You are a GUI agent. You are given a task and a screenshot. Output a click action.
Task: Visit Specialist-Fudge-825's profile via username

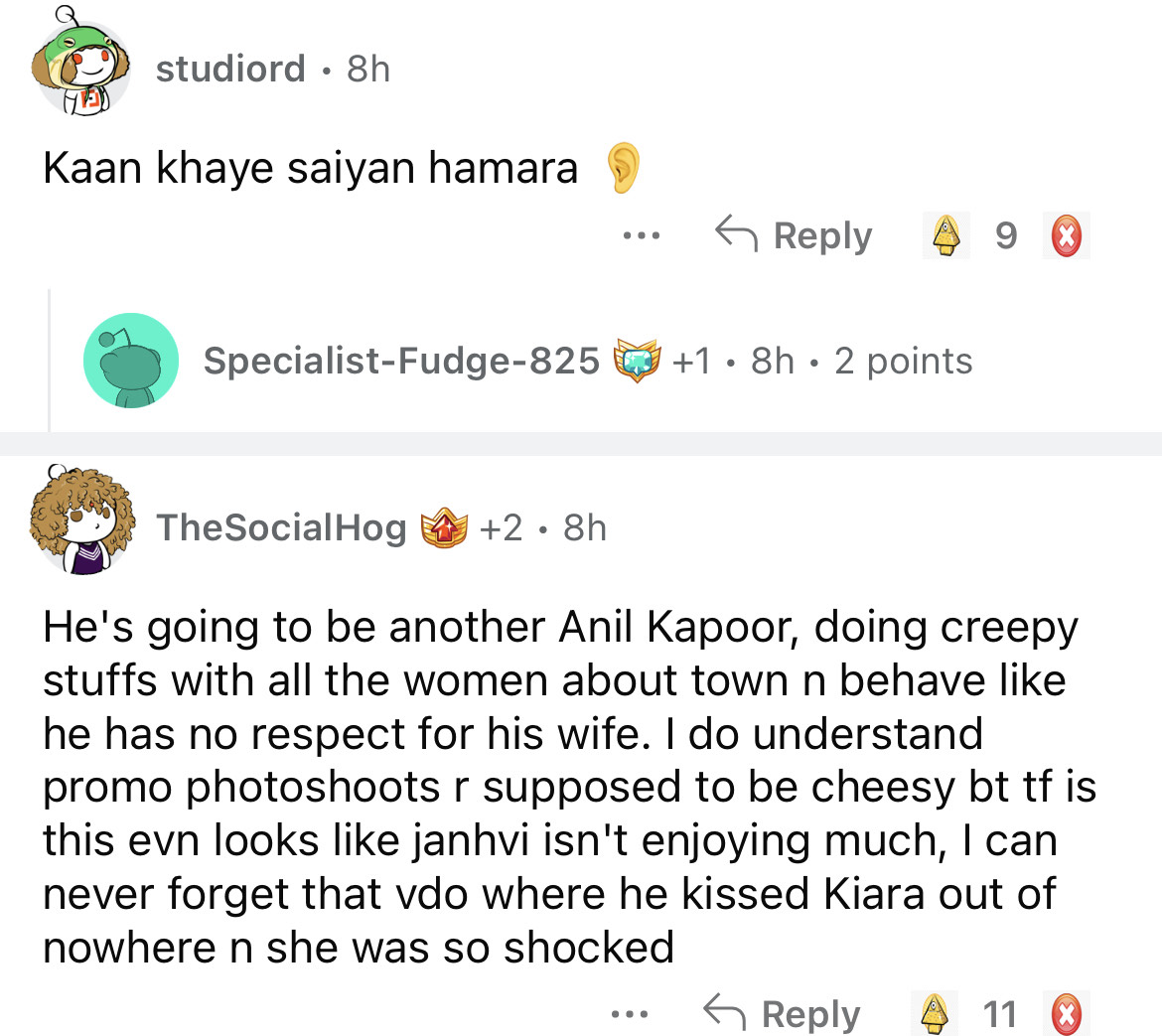(401, 361)
